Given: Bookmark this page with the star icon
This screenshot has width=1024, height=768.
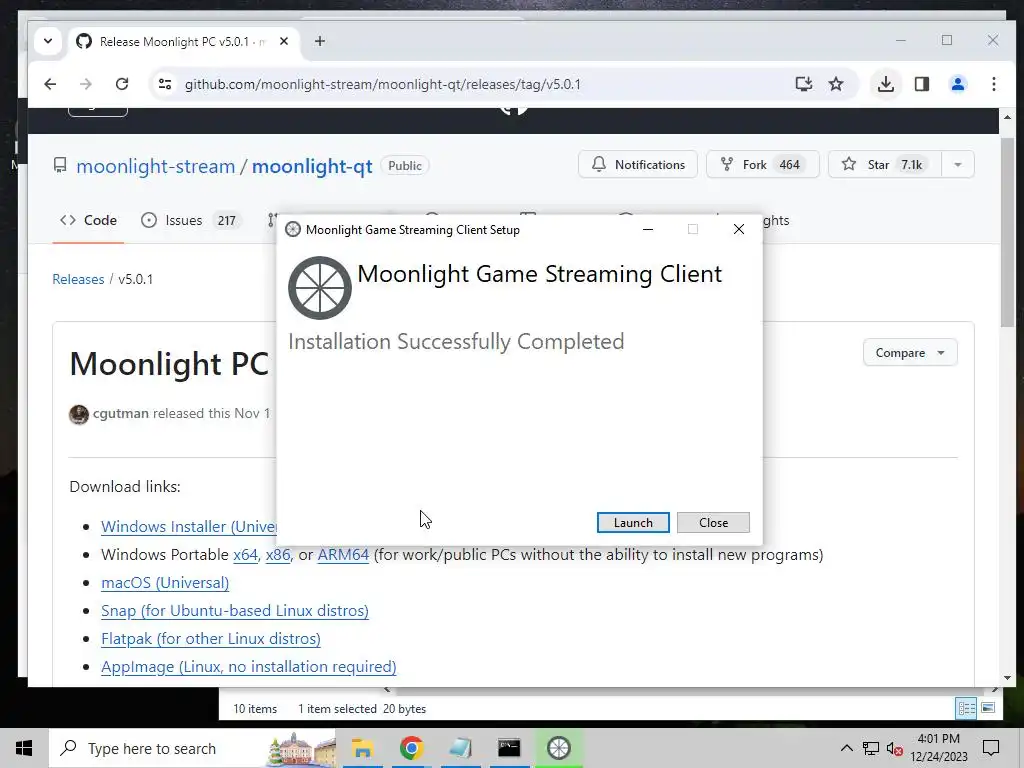Looking at the screenshot, I should 836,84.
